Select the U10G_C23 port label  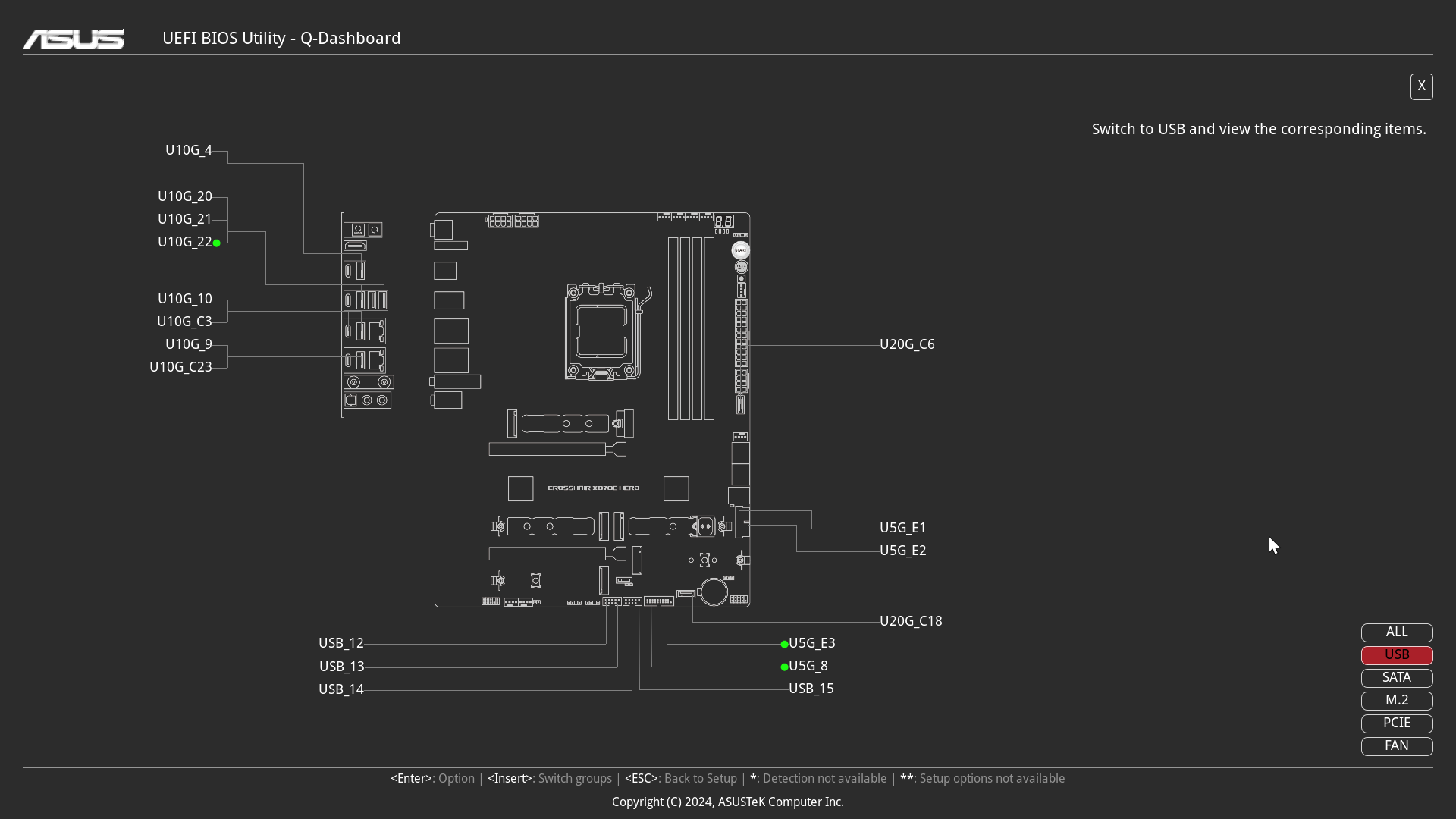[x=180, y=367]
